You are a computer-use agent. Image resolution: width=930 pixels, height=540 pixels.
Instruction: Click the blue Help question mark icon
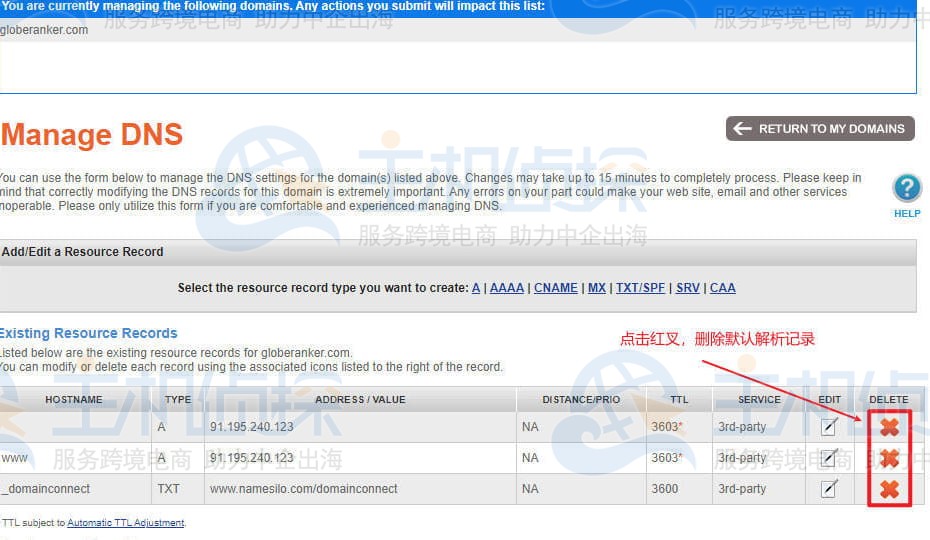pyautogui.click(x=907, y=189)
